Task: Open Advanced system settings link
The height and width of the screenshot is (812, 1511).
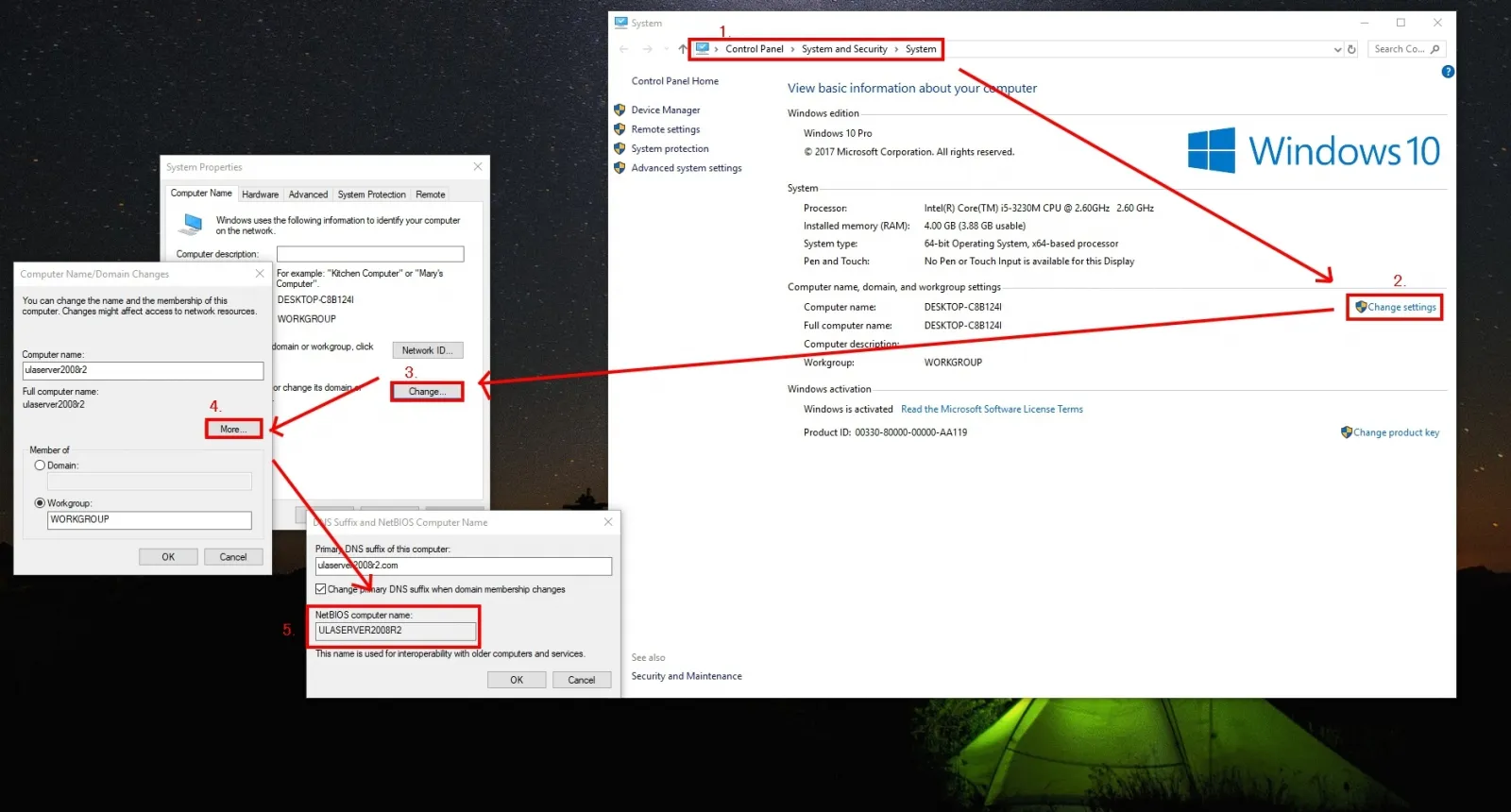Action: coord(686,168)
